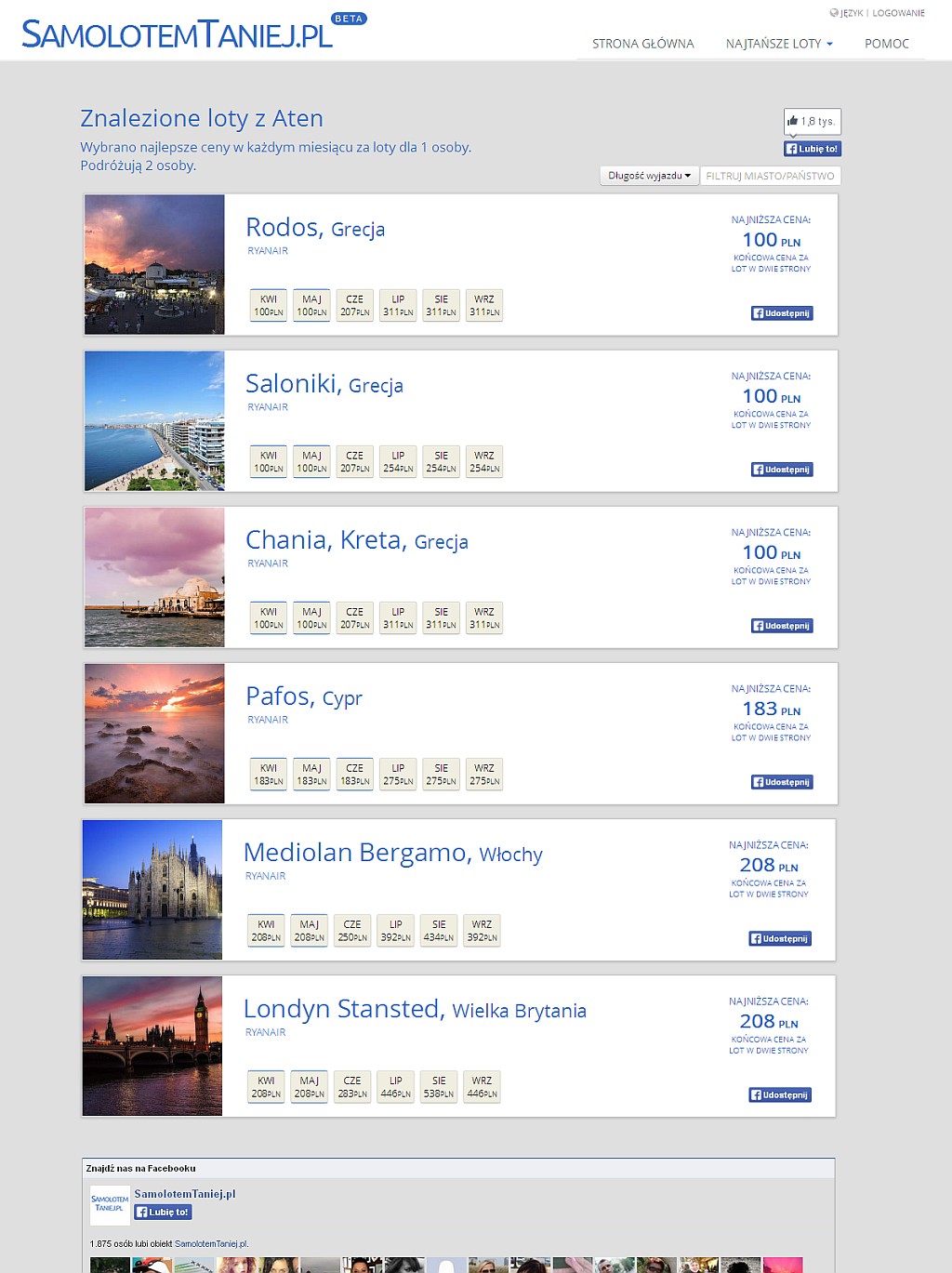Image resolution: width=952 pixels, height=1273 pixels.
Task: Click the Logowanie link
Action: [x=898, y=13]
